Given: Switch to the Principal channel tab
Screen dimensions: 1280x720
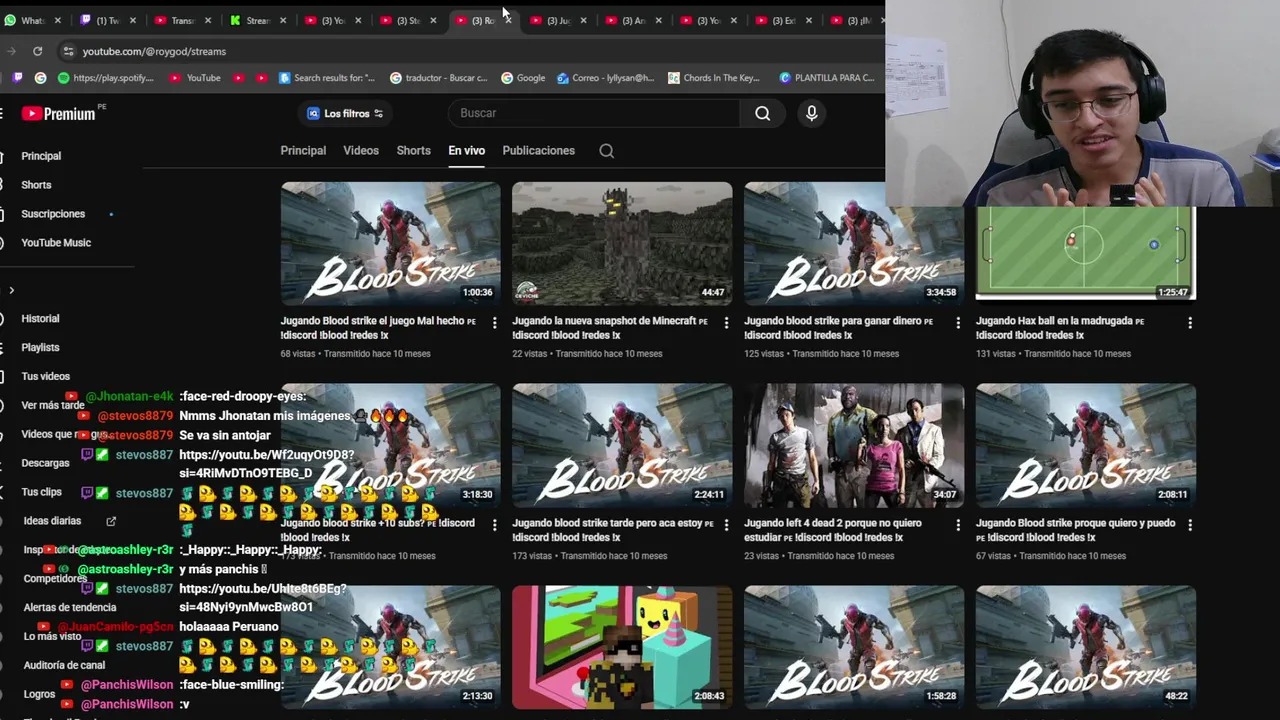Looking at the screenshot, I should [303, 151].
